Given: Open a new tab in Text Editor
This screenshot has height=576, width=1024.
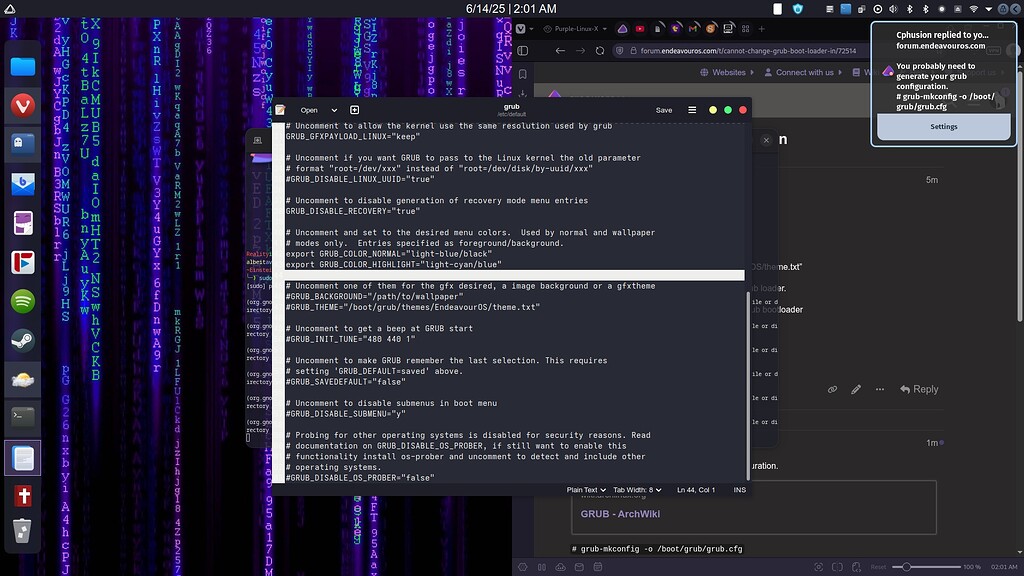Looking at the screenshot, I should pyautogui.click(x=354, y=110).
